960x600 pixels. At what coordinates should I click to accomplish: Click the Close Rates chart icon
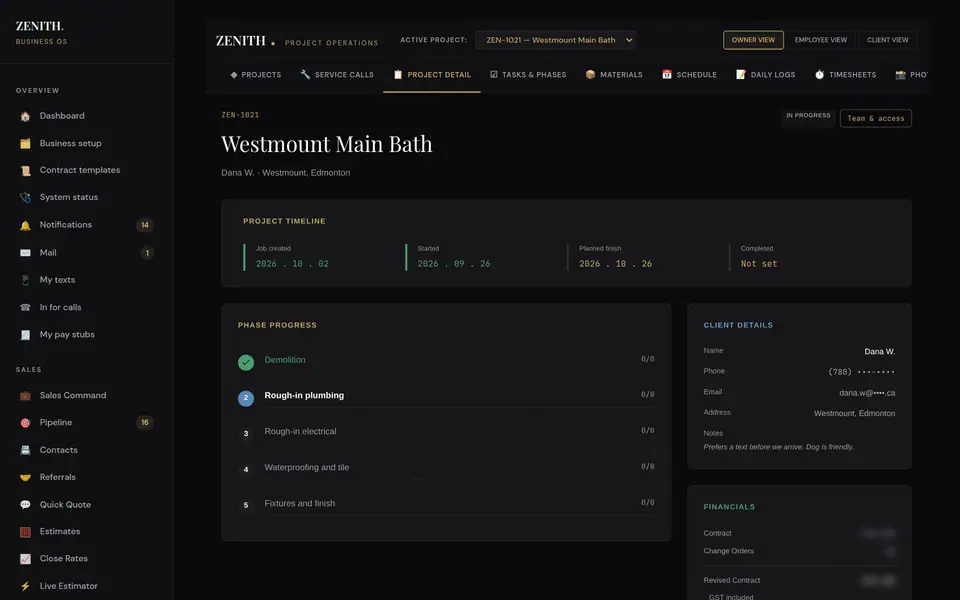pos(25,559)
